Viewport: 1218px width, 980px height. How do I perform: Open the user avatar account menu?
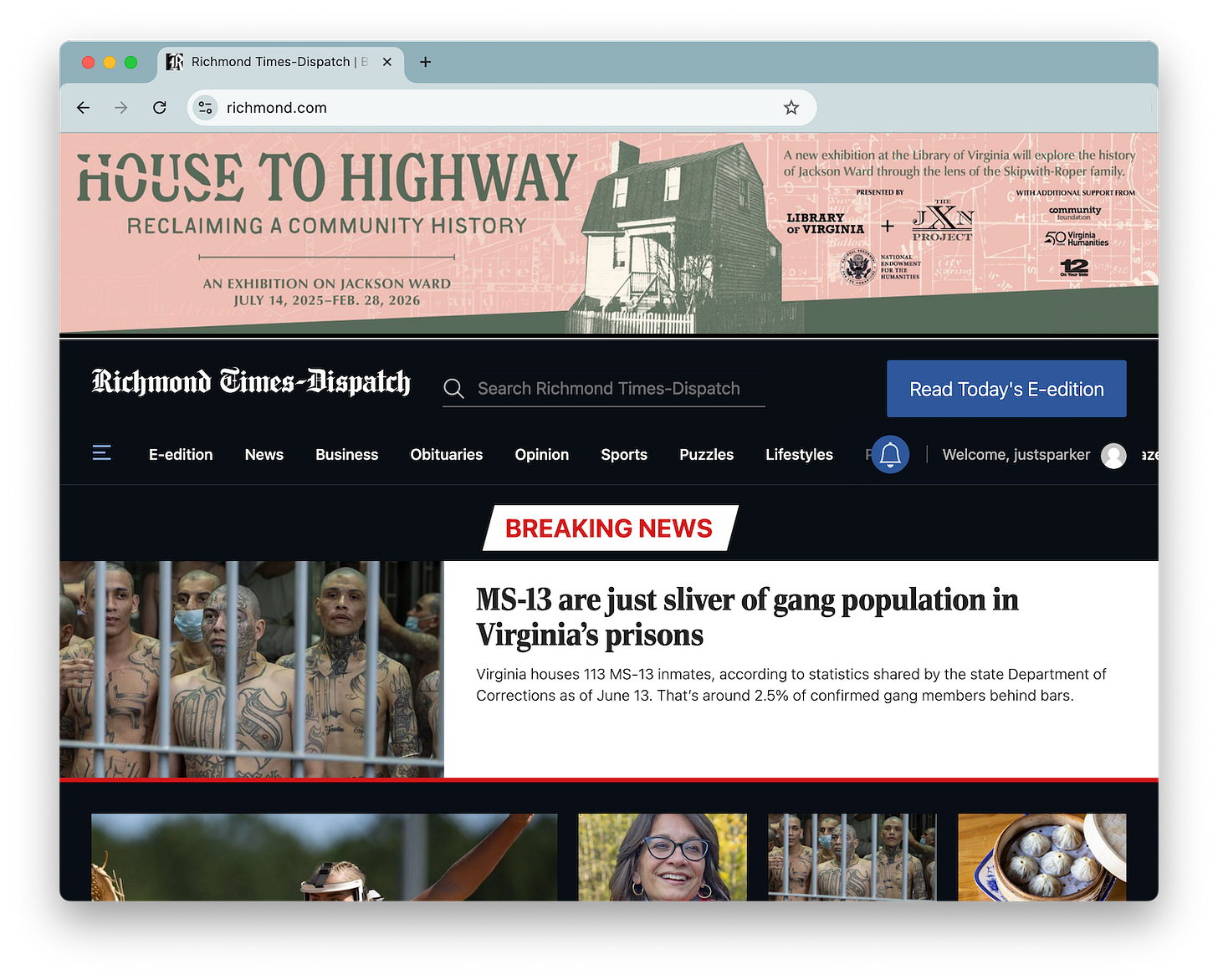coord(1113,456)
